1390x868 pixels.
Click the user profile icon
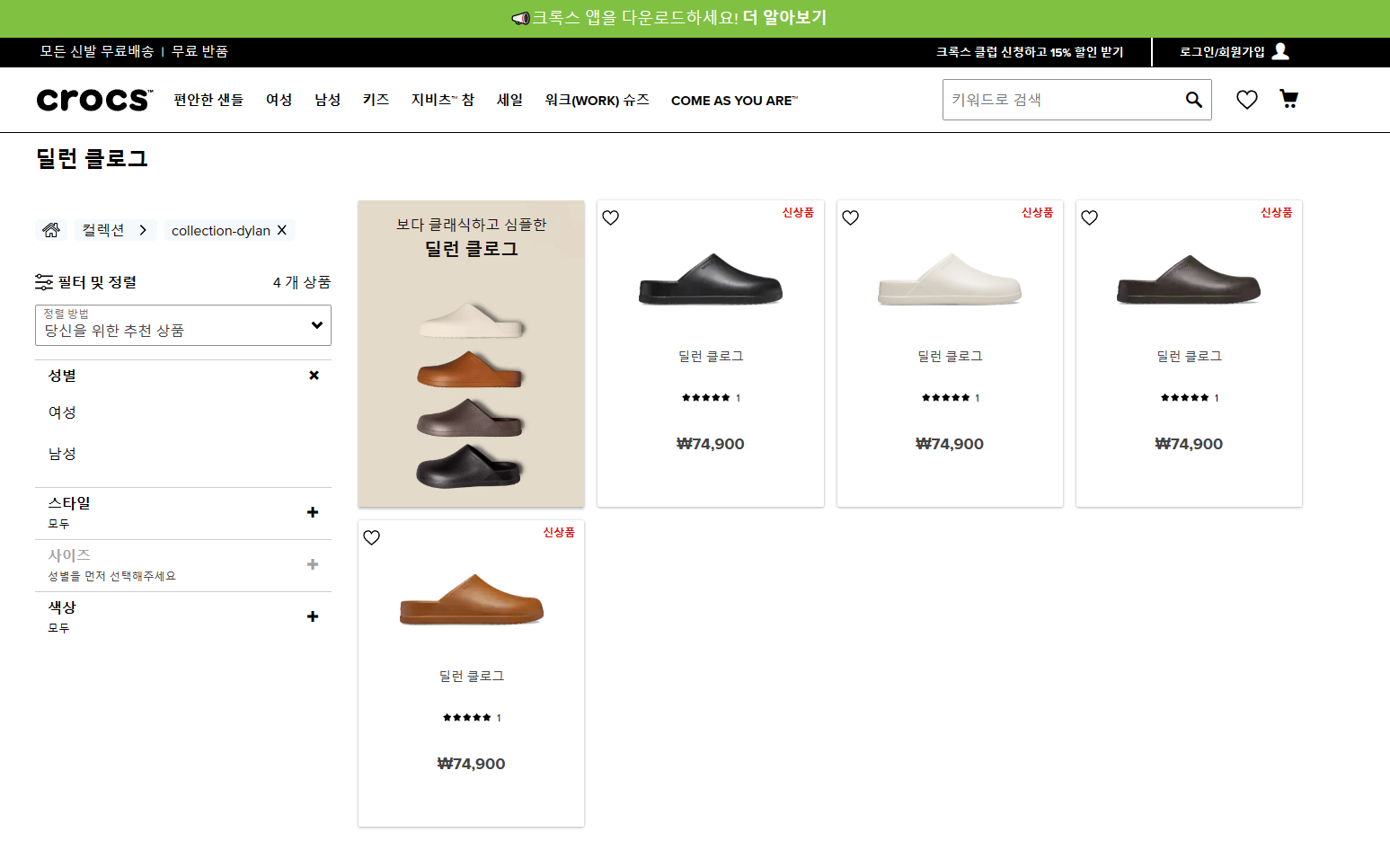coord(1280,51)
